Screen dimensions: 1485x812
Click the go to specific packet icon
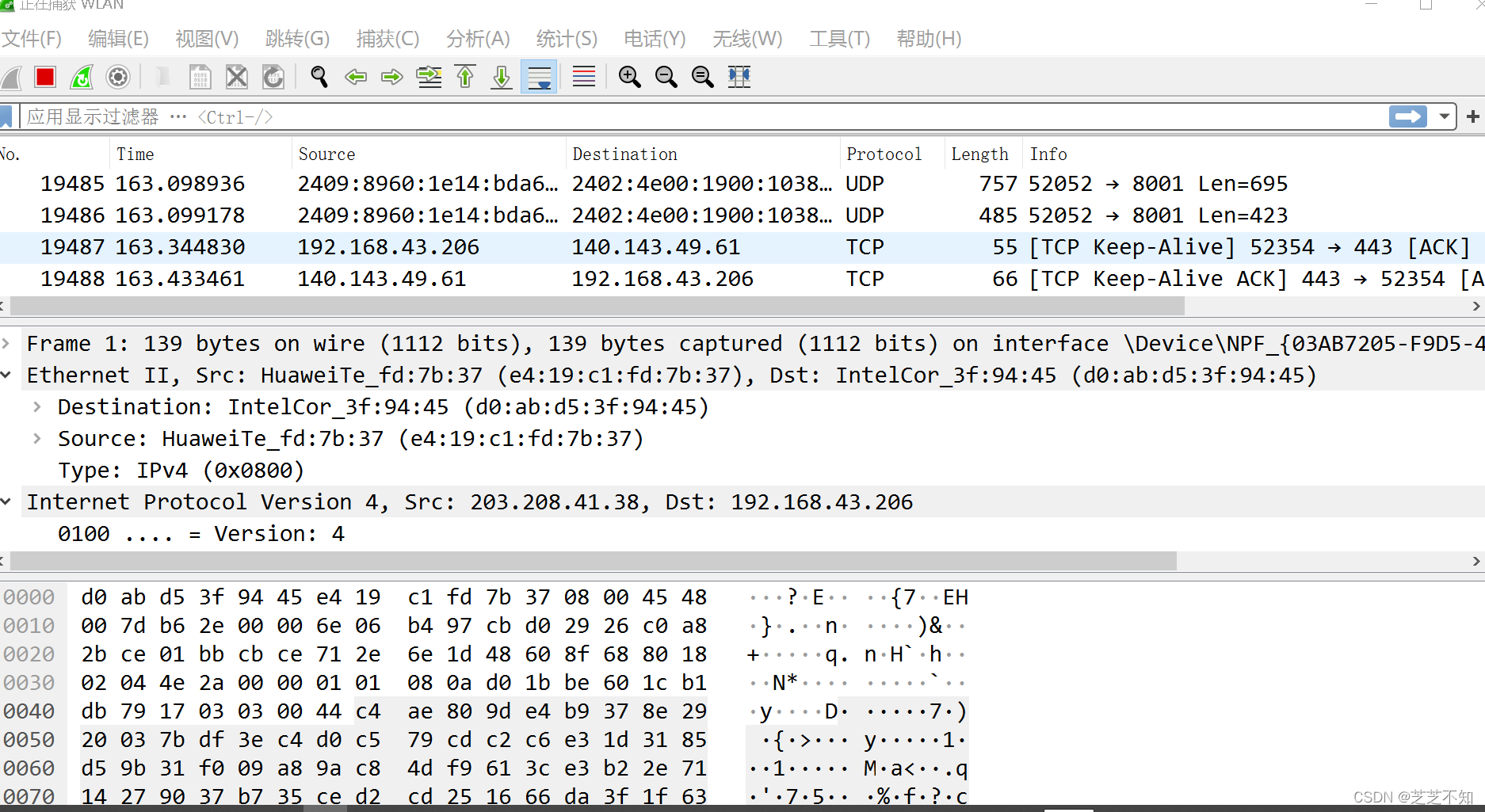pos(429,77)
